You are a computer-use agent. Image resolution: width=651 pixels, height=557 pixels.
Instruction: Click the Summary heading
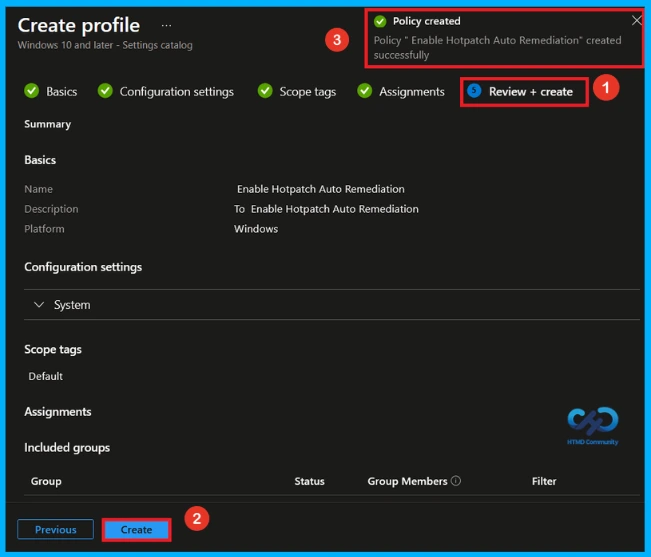coord(47,124)
